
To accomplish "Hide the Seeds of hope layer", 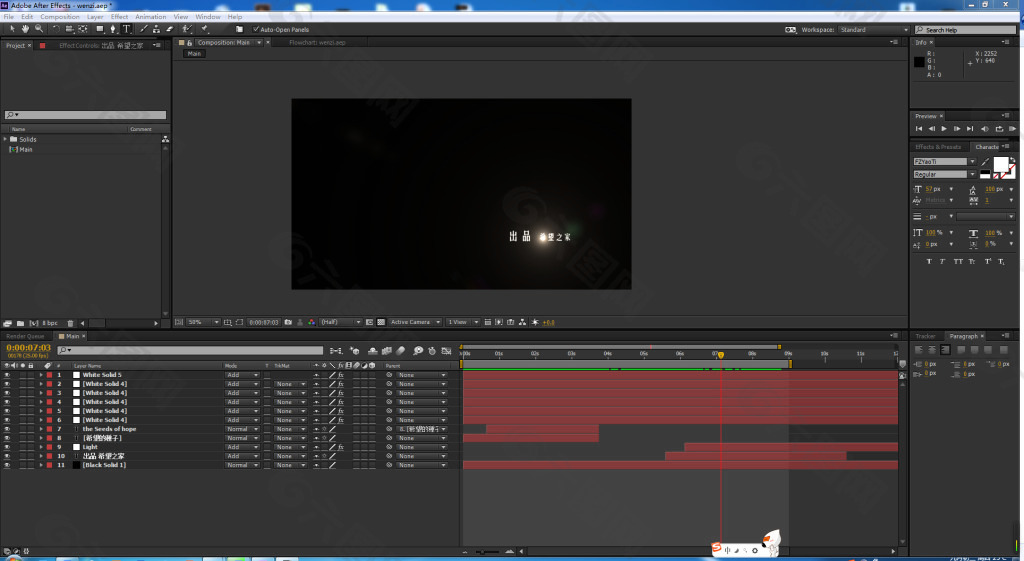I will 7,429.
